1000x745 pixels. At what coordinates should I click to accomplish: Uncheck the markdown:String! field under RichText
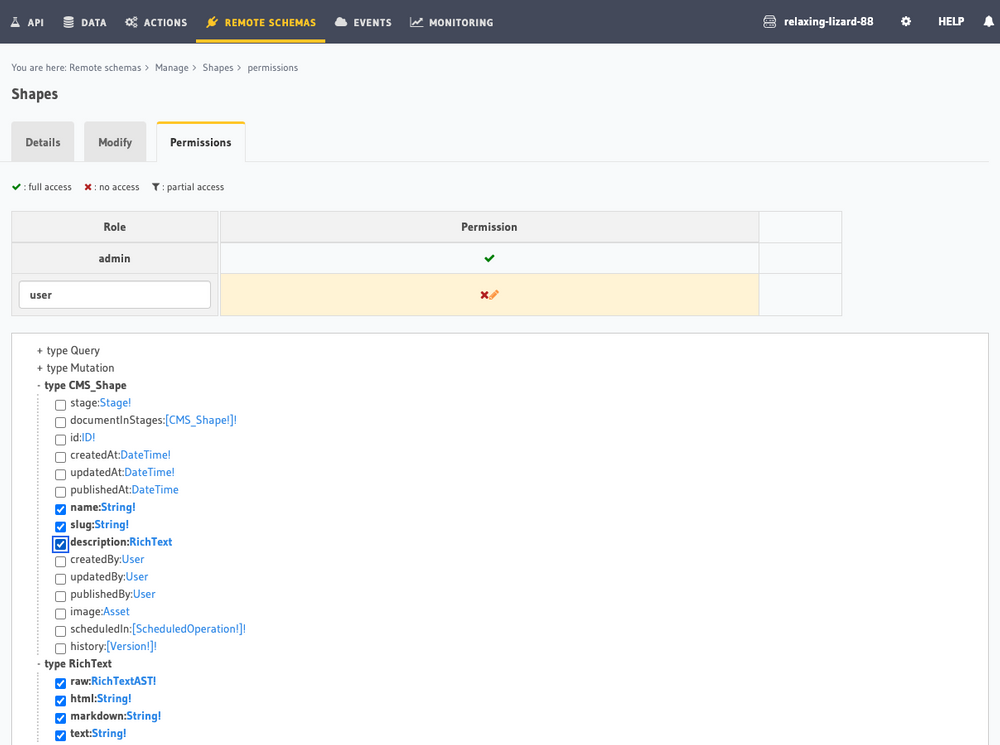tap(60, 718)
